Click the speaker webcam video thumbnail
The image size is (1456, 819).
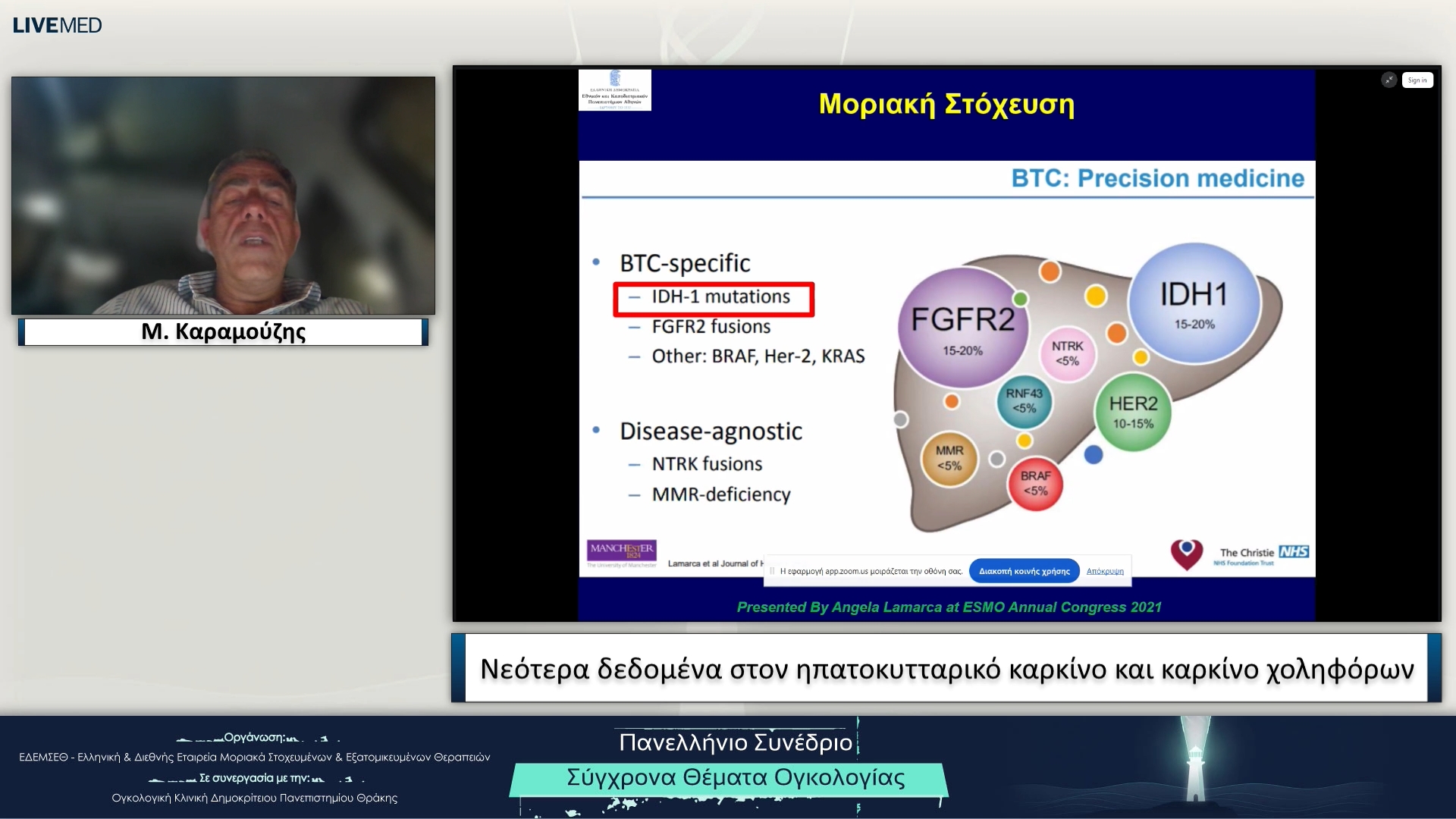coord(223,195)
